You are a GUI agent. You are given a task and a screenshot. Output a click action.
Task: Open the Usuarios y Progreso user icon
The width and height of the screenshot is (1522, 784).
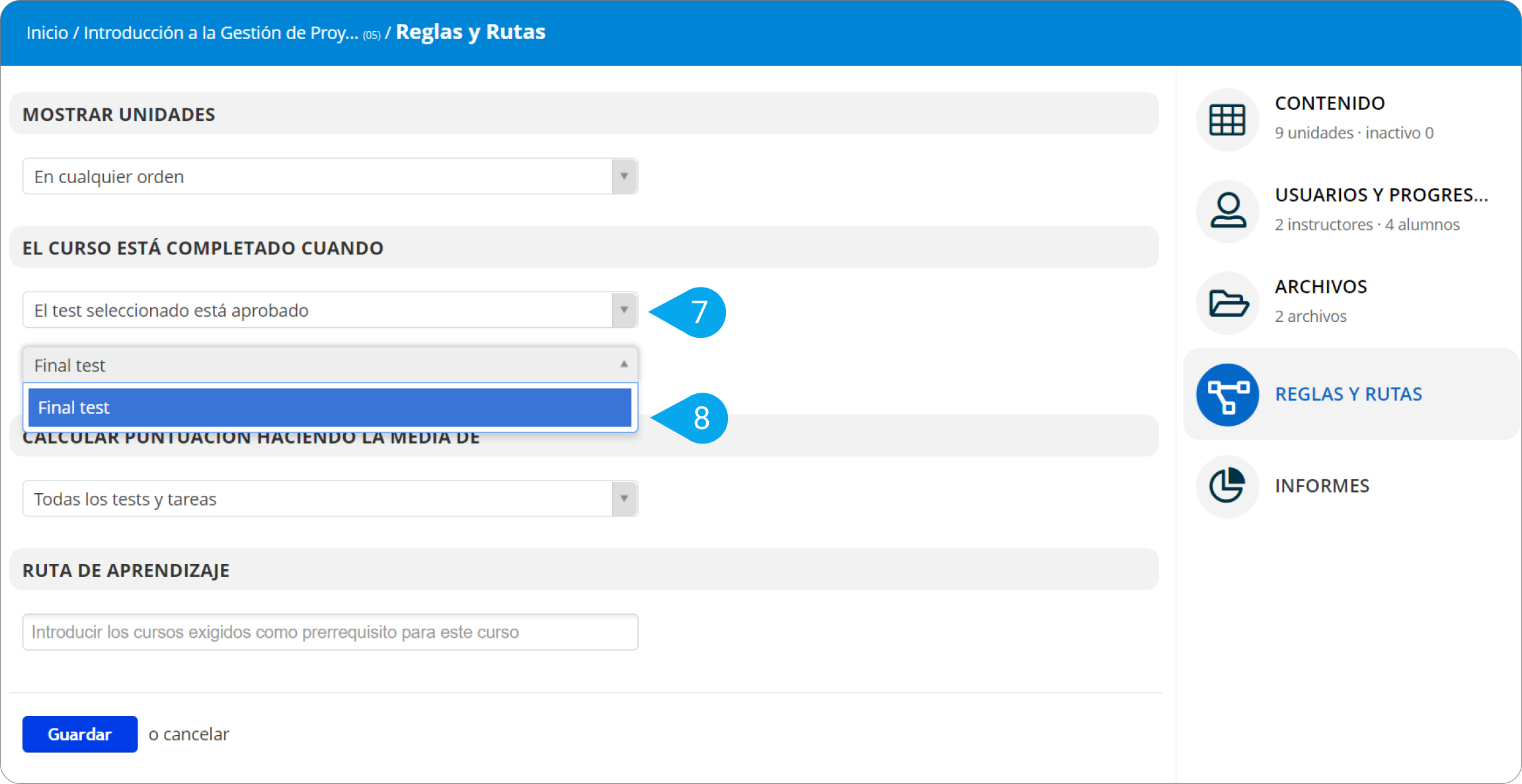(x=1227, y=211)
